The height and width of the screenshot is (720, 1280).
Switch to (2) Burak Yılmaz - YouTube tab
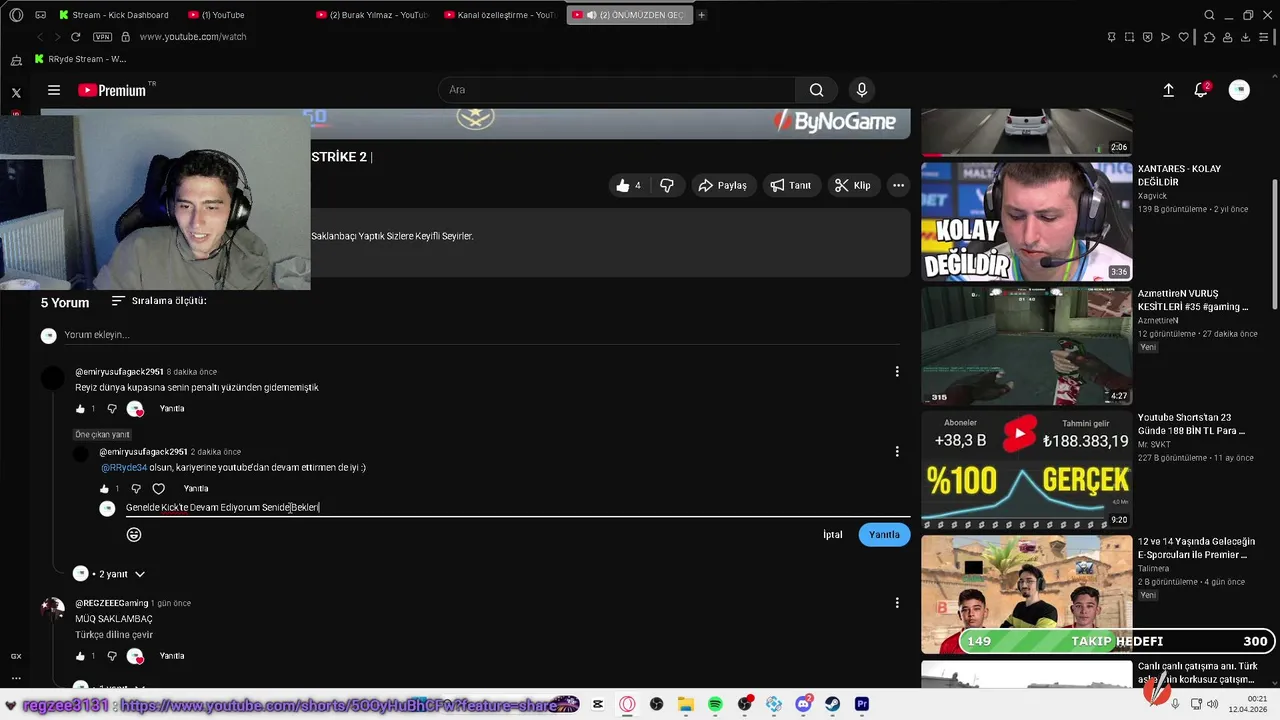pyautogui.click(x=372, y=15)
